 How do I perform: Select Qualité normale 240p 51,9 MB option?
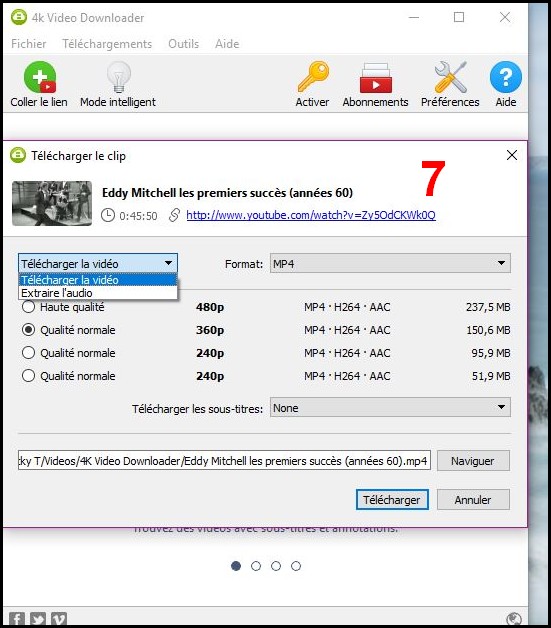click(28, 376)
